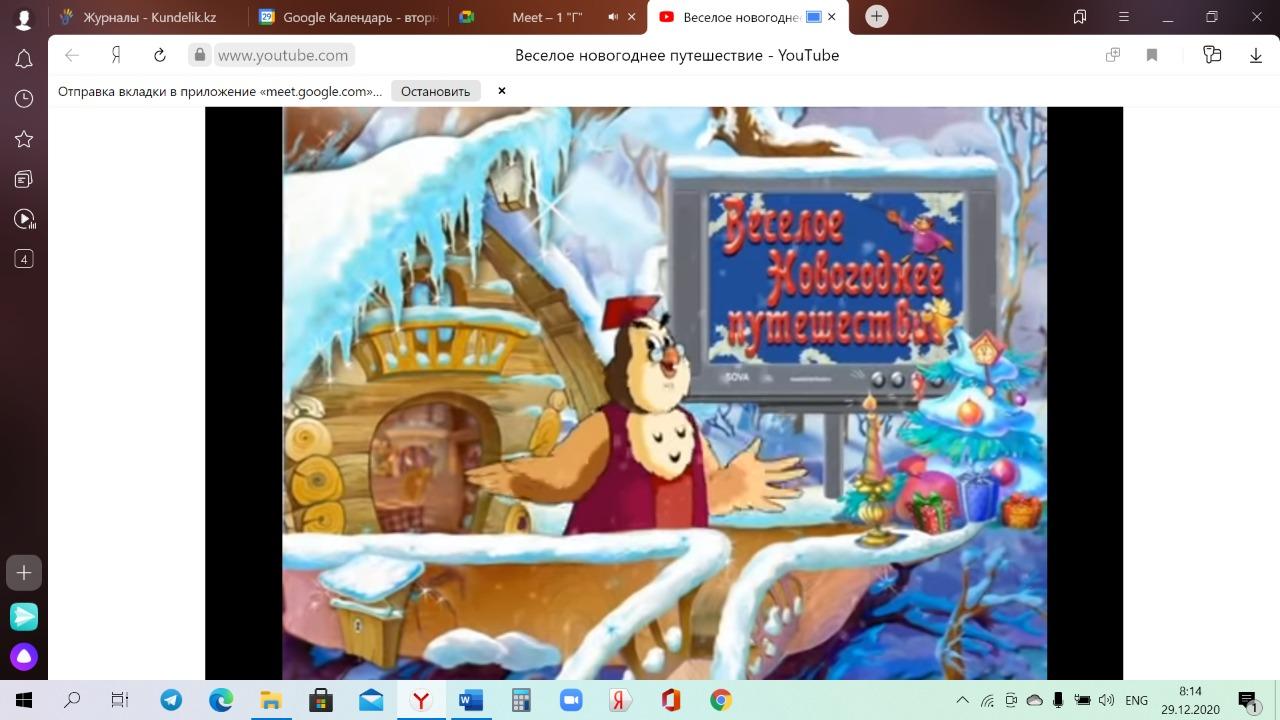Switch to the Журналы - Kundelik.kz tab

point(150,17)
